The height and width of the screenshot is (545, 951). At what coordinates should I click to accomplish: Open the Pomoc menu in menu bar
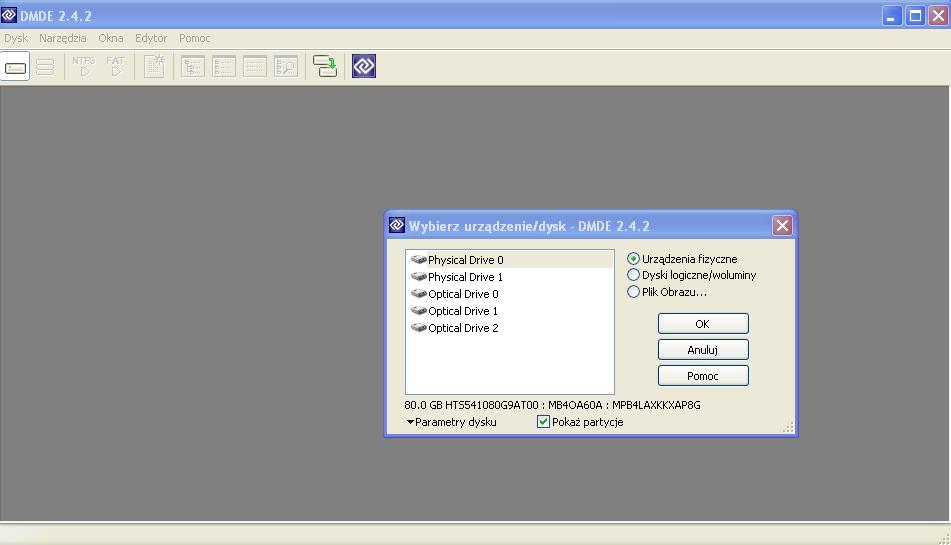coord(195,38)
